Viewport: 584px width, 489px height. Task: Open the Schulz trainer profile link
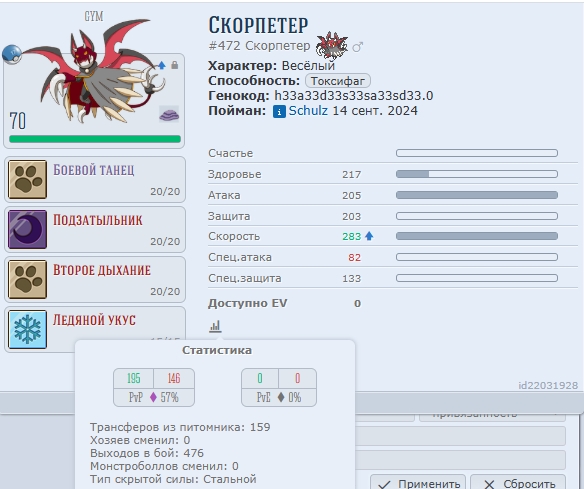point(308,111)
